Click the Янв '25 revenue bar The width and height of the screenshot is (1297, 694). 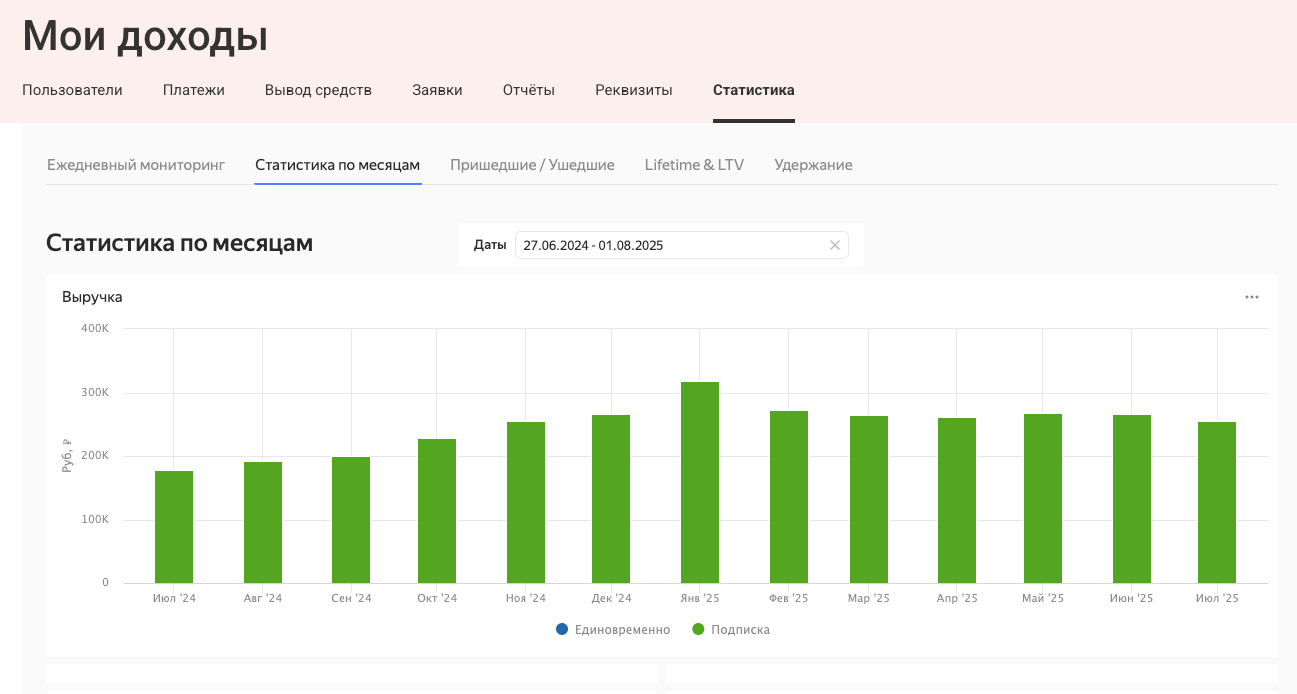700,482
